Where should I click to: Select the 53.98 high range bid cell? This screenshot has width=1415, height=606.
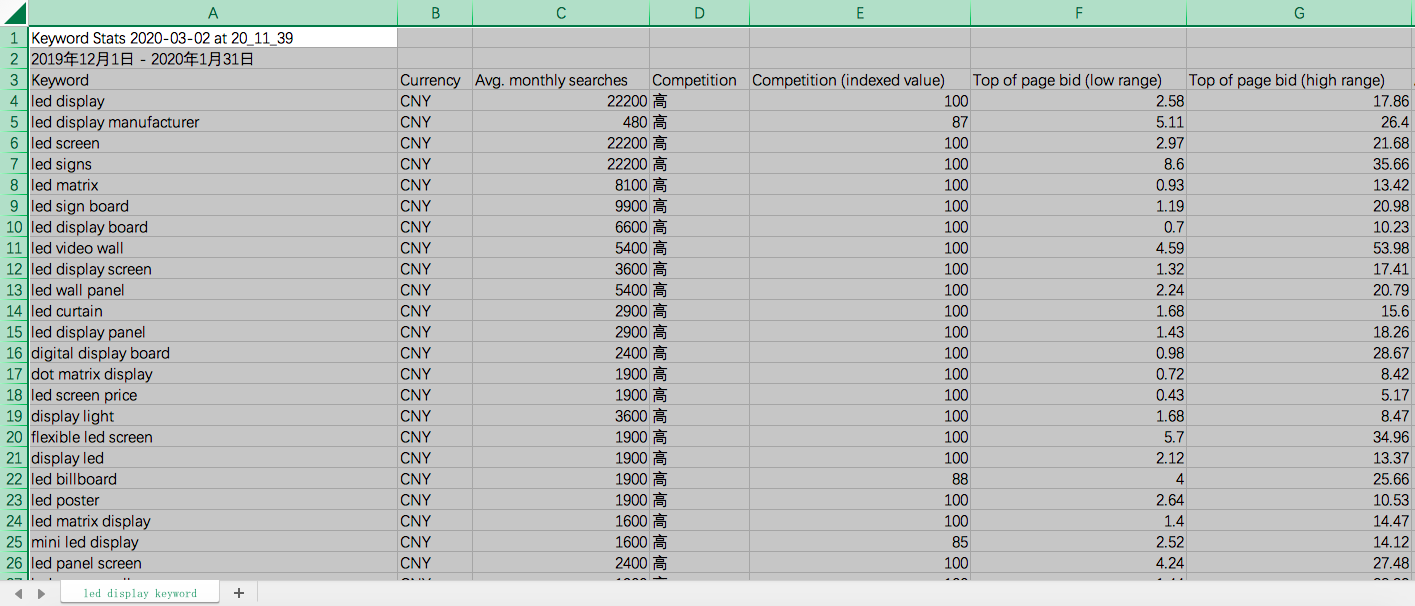point(1299,248)
